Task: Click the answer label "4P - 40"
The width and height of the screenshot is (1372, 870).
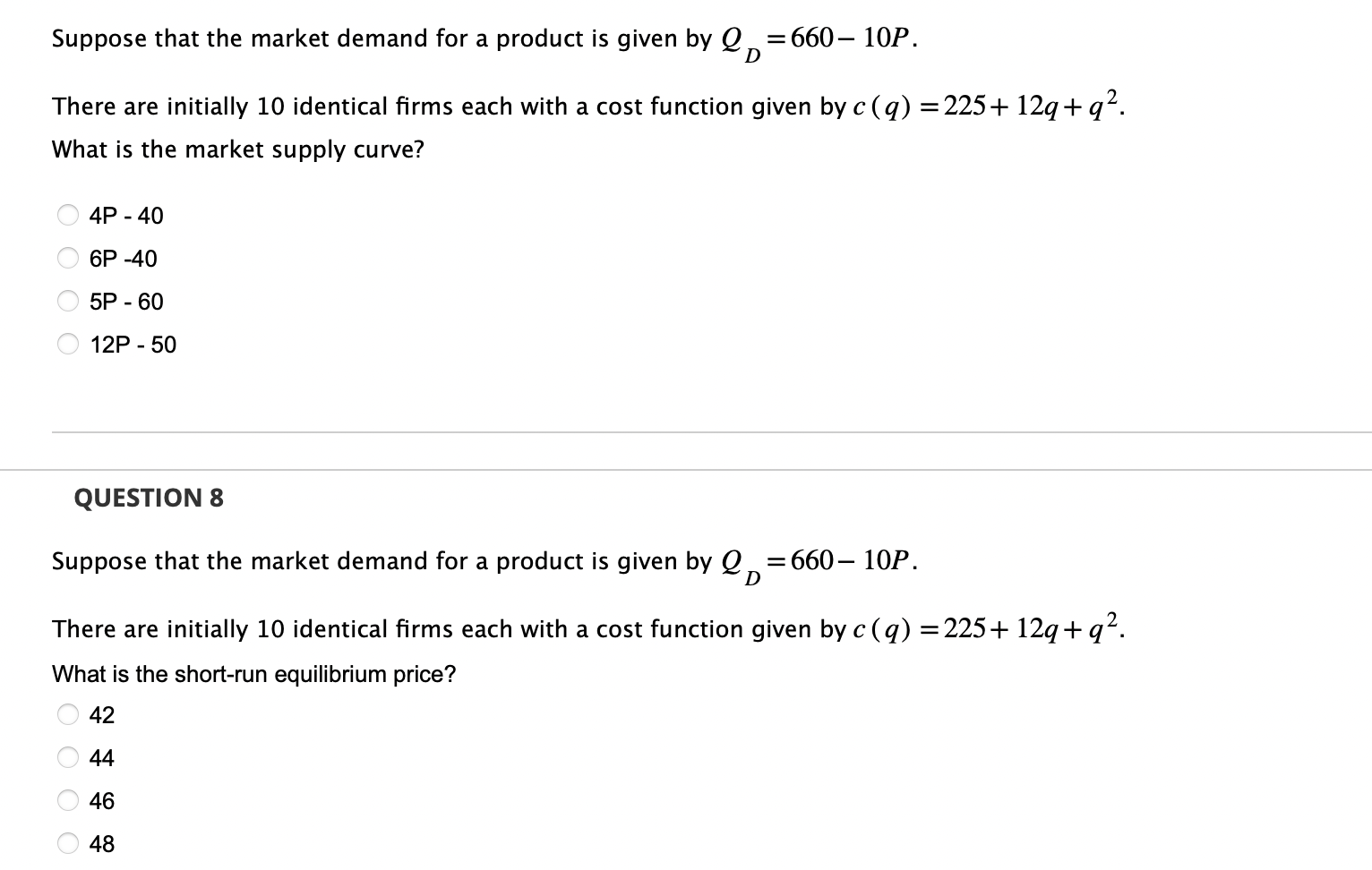Action: click(x=125, y=215)
